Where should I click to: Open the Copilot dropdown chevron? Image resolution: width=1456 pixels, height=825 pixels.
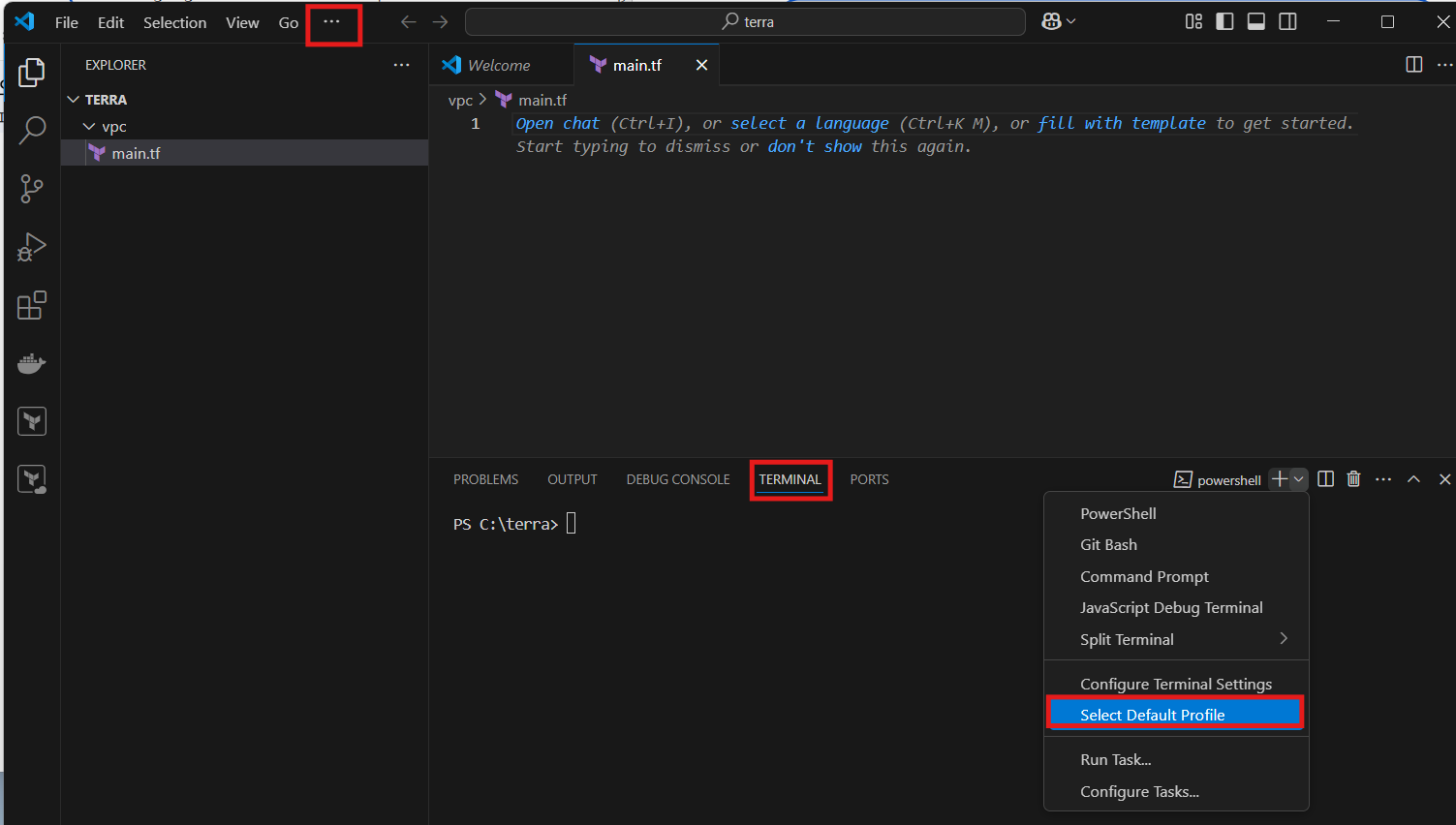click(1071, 21)
